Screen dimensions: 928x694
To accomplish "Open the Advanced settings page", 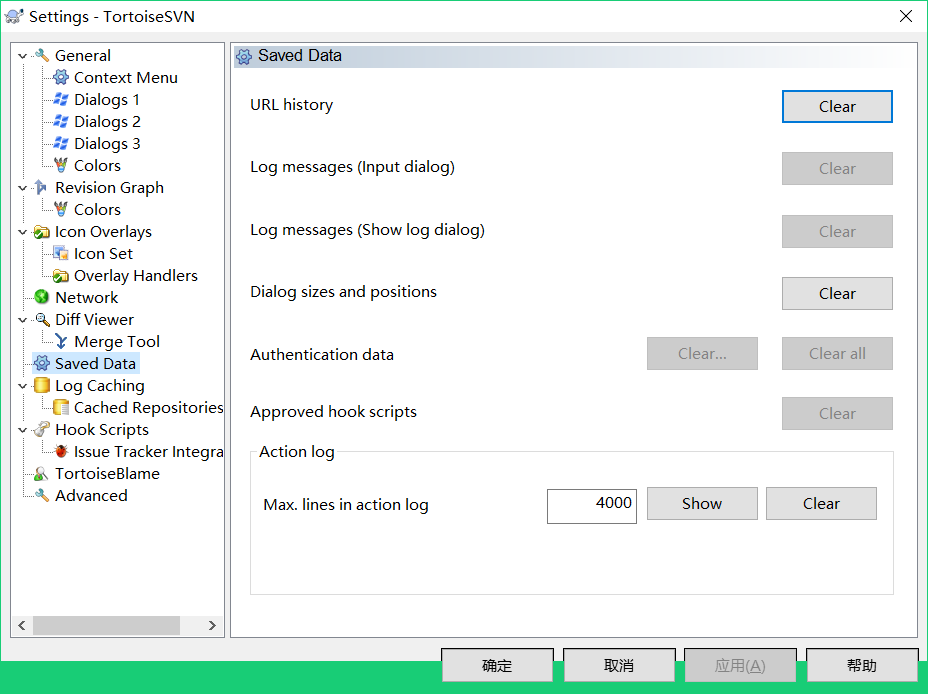I will click(91, 495).
